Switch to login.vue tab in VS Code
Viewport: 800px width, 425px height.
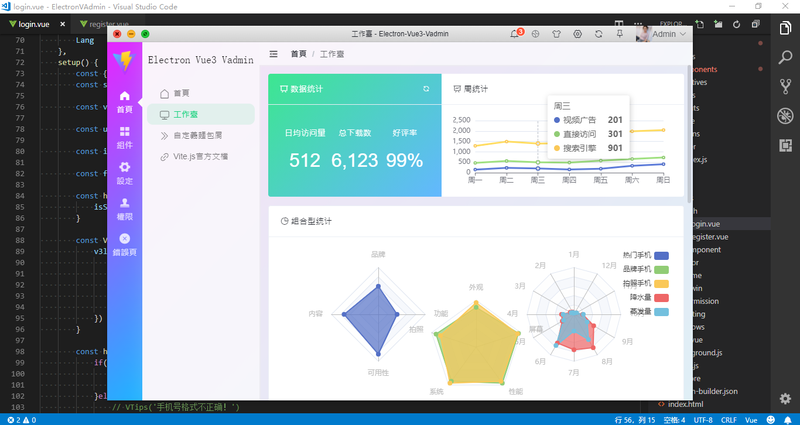[34, 24]
